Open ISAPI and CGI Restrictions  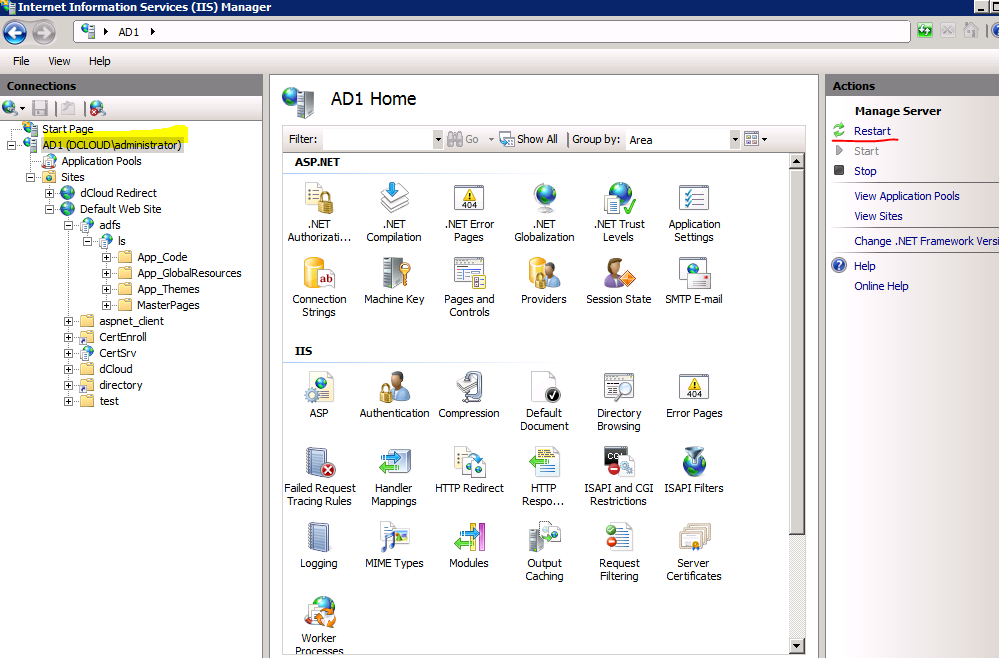[x=619, y=476]
